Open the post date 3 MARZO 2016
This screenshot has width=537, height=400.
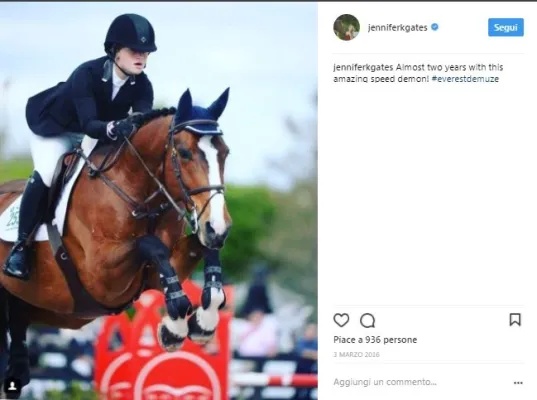tap(356, 354)
